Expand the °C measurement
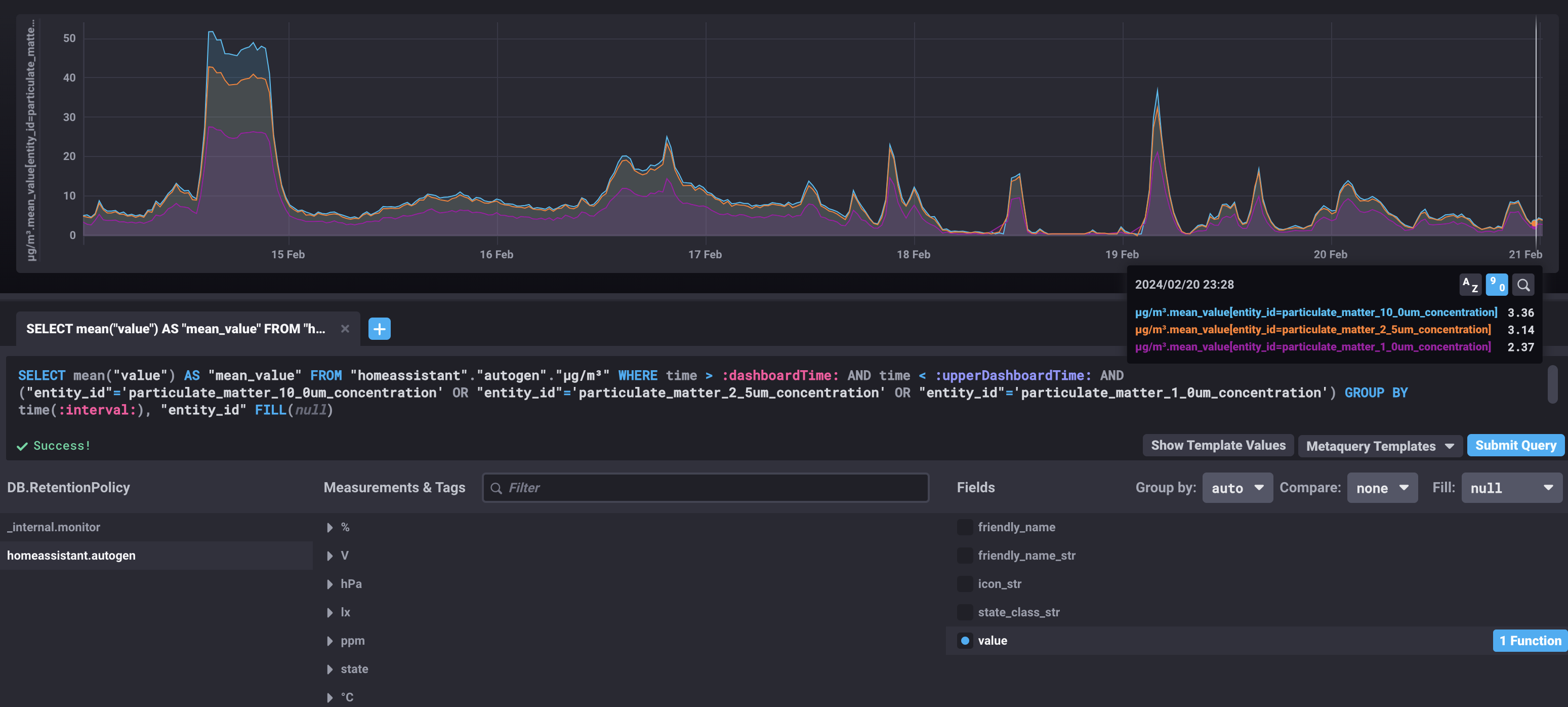The image size is (1568, 707). coord(330,697)
